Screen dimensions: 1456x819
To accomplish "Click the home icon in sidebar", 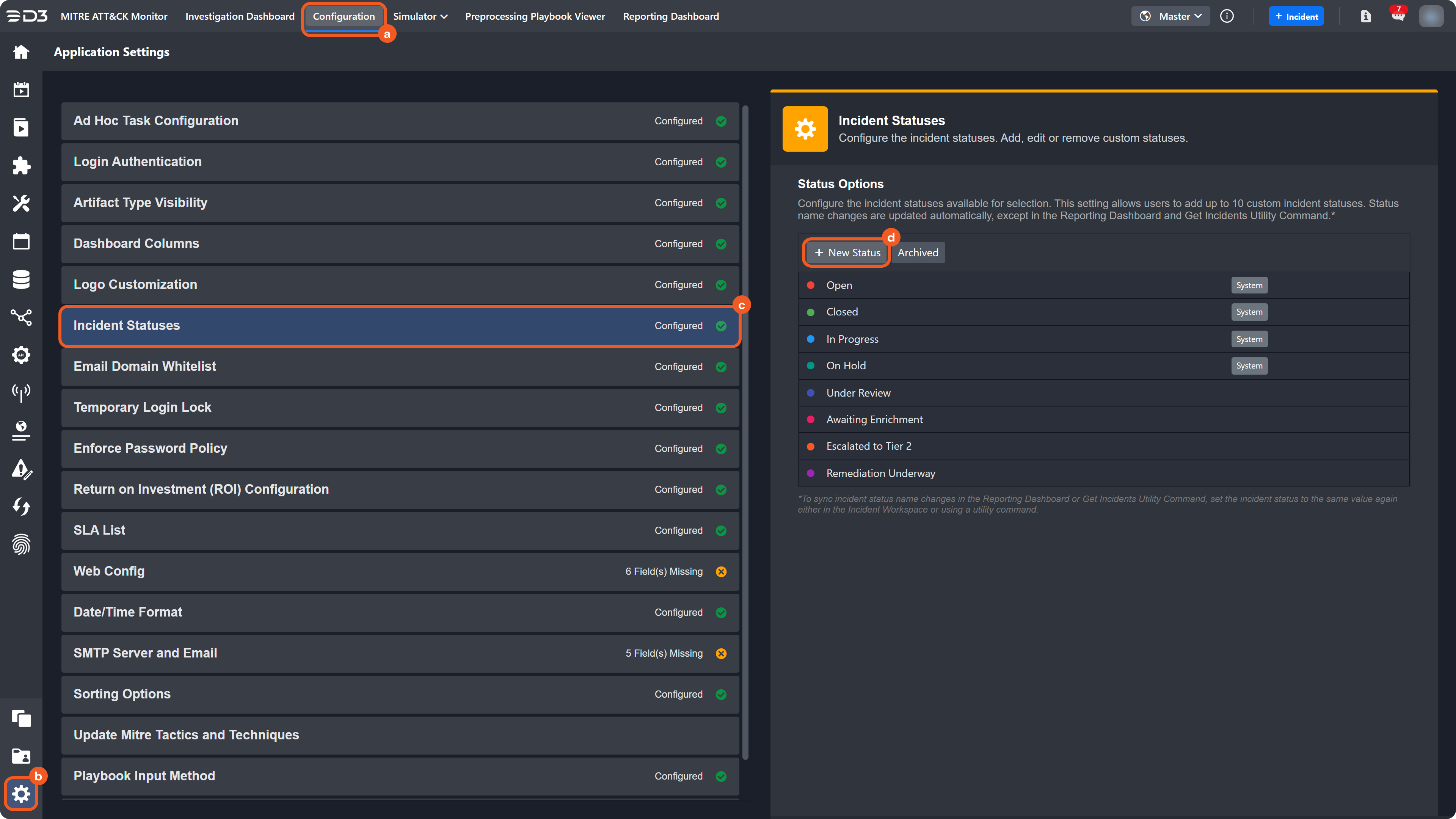I will 21,52.
